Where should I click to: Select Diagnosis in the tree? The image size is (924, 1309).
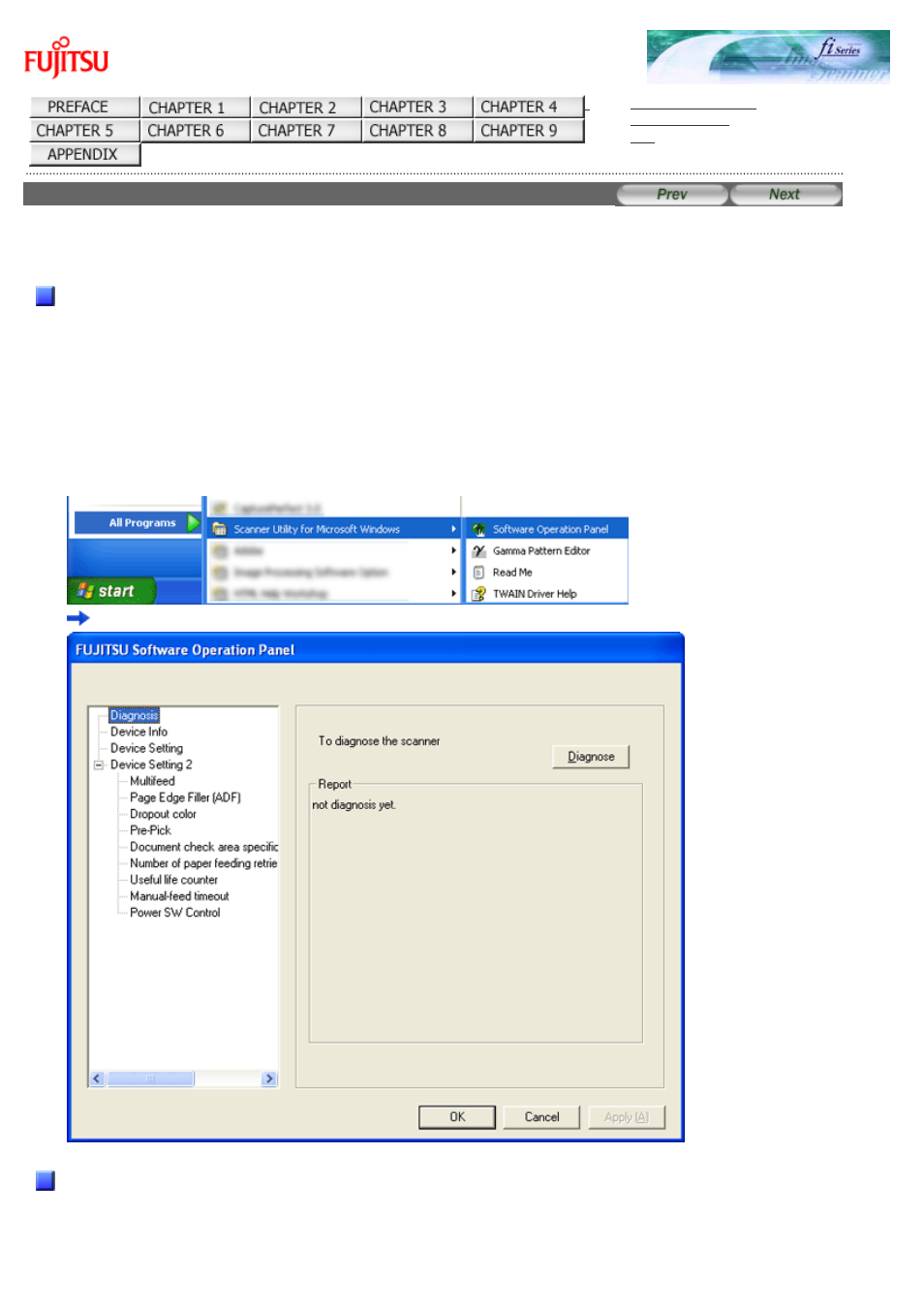(x=134, y=715)
